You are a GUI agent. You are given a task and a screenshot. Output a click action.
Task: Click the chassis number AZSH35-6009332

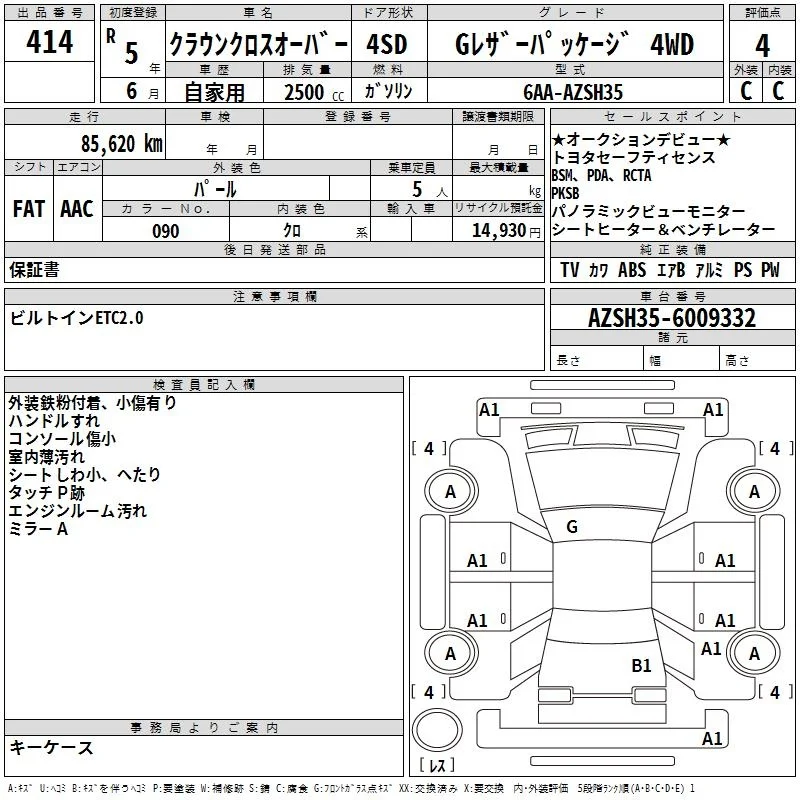(x=672, y=318)
